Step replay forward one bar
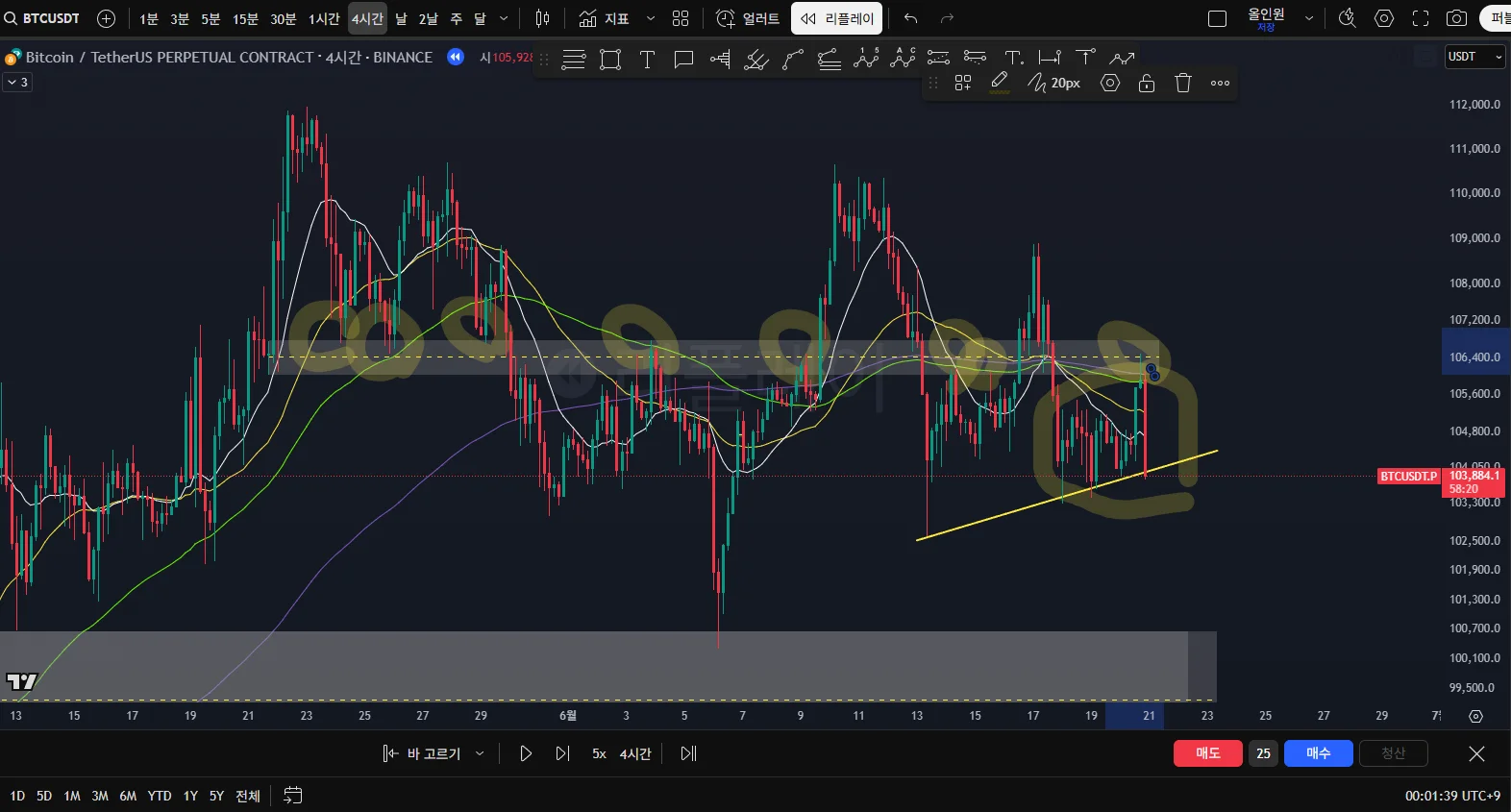This screenshot has height=812, width=1511. pyautogui.click(x=562, y=753)
